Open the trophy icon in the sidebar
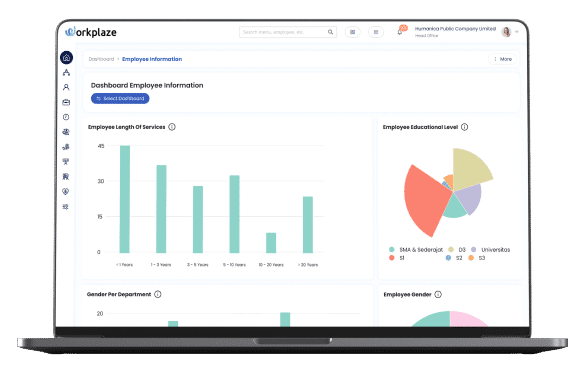585x377 pixels. [x=66, y=162]
